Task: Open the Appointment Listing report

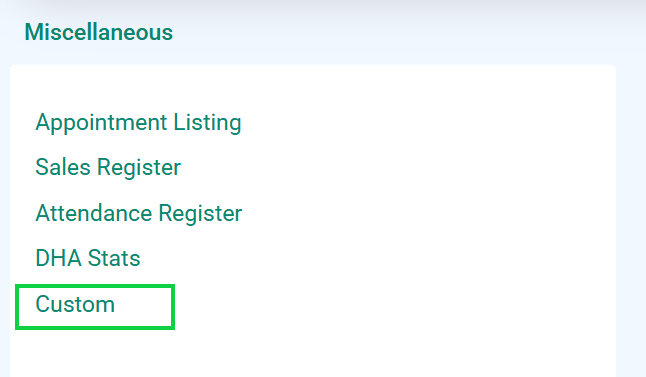Action: pyautogui.click(x=138, y=123)
